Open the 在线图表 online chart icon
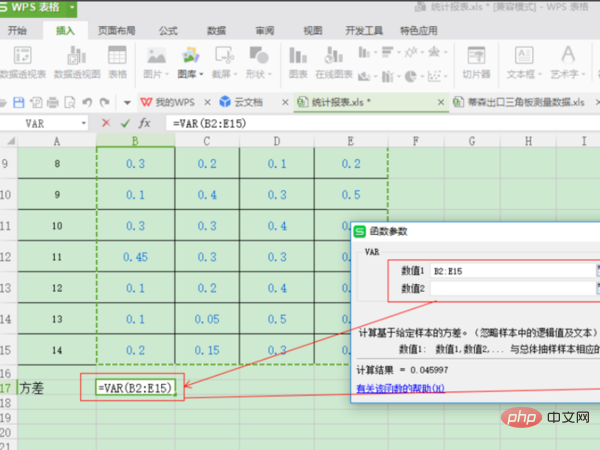The height and width of the screenshot is (450, 600). click(334, 62)
